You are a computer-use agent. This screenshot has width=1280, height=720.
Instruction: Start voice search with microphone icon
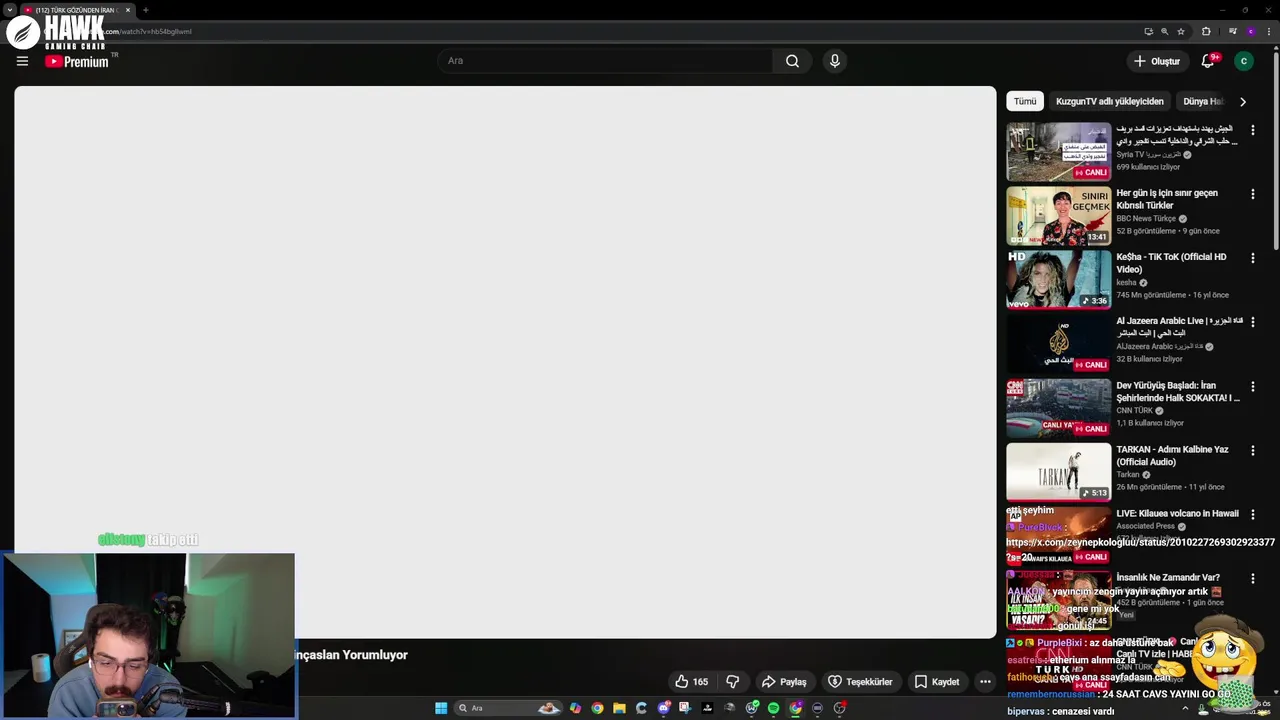835,61
